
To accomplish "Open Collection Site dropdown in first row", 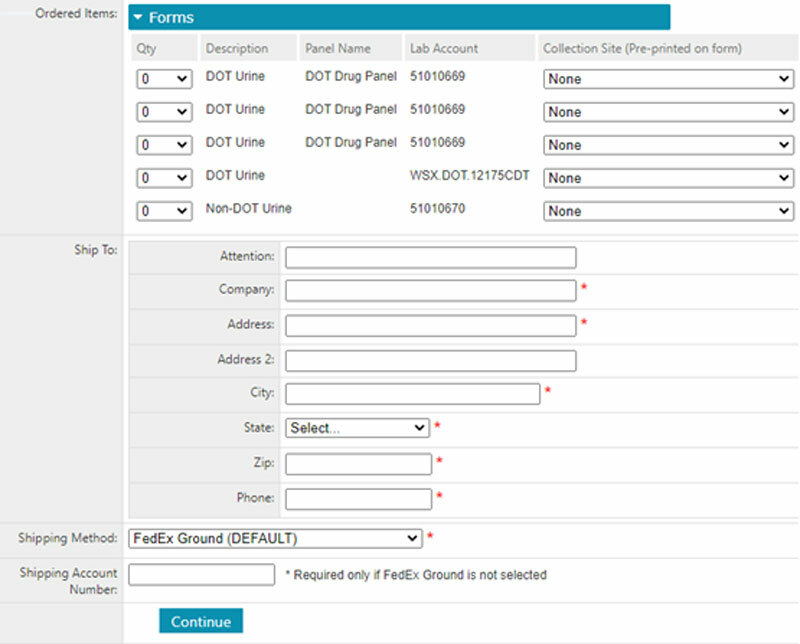I will click(x=668, y=79).
